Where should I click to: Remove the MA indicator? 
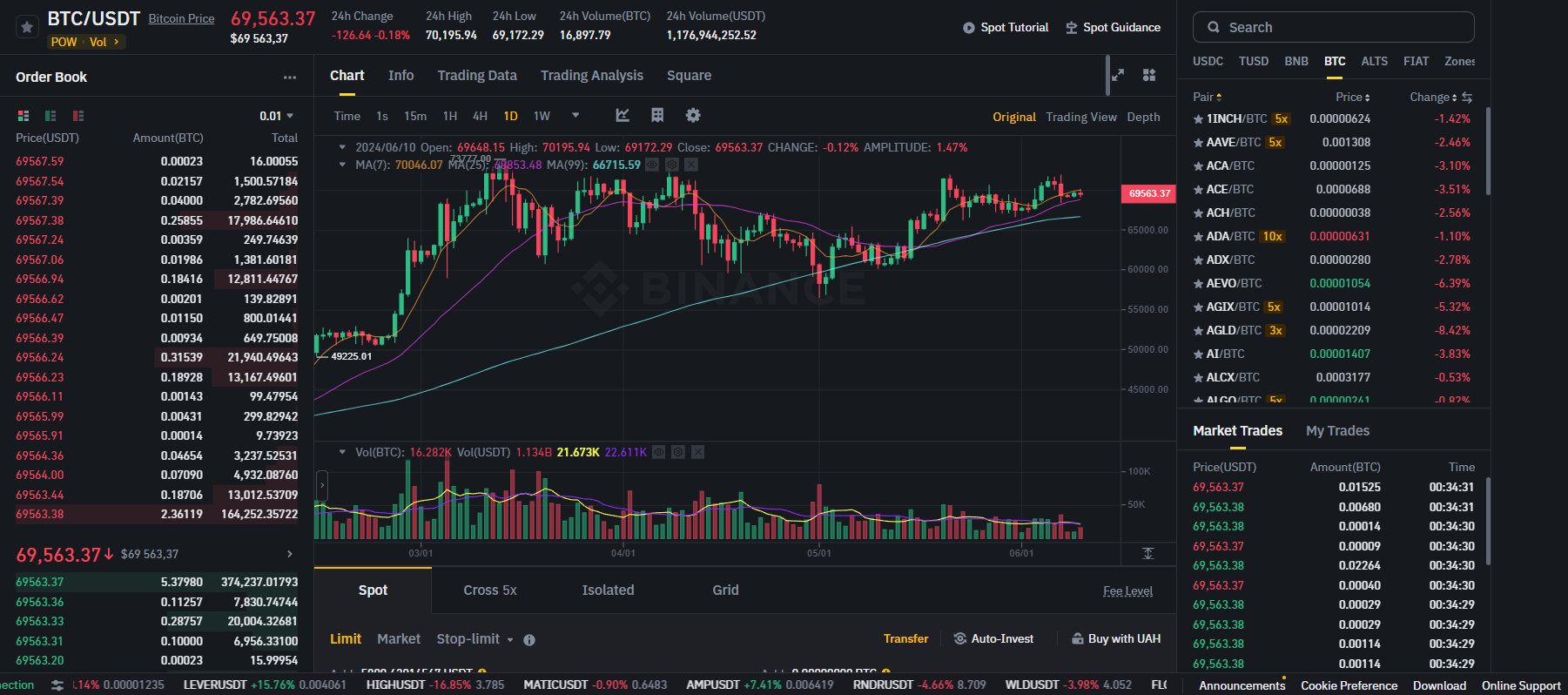(x=691, y=165)
